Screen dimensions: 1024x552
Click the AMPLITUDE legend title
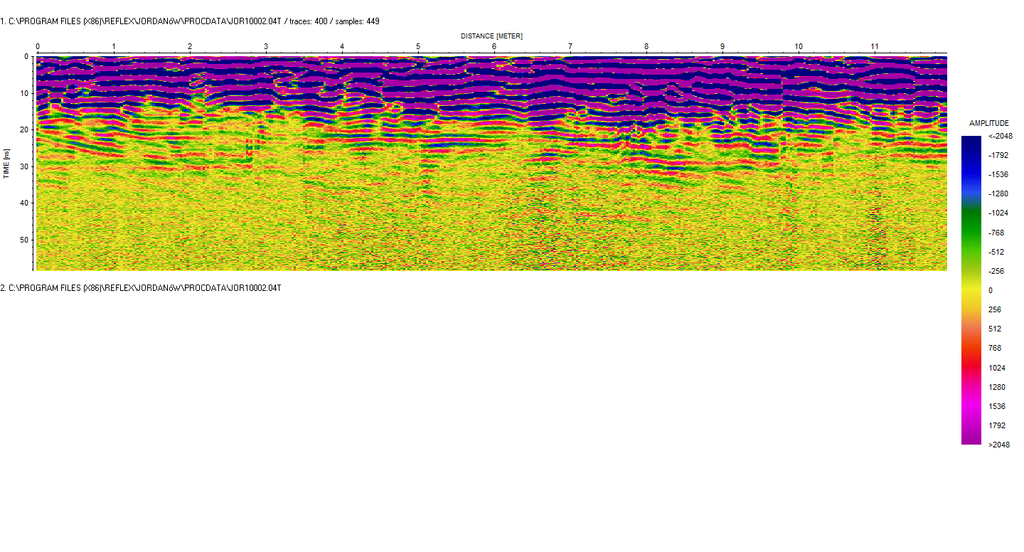(989, 123)
